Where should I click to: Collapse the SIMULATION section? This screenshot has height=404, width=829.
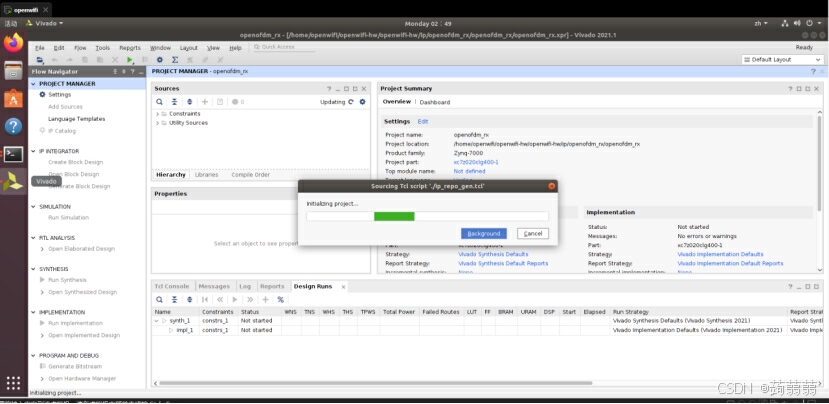[x=34, y=207]
